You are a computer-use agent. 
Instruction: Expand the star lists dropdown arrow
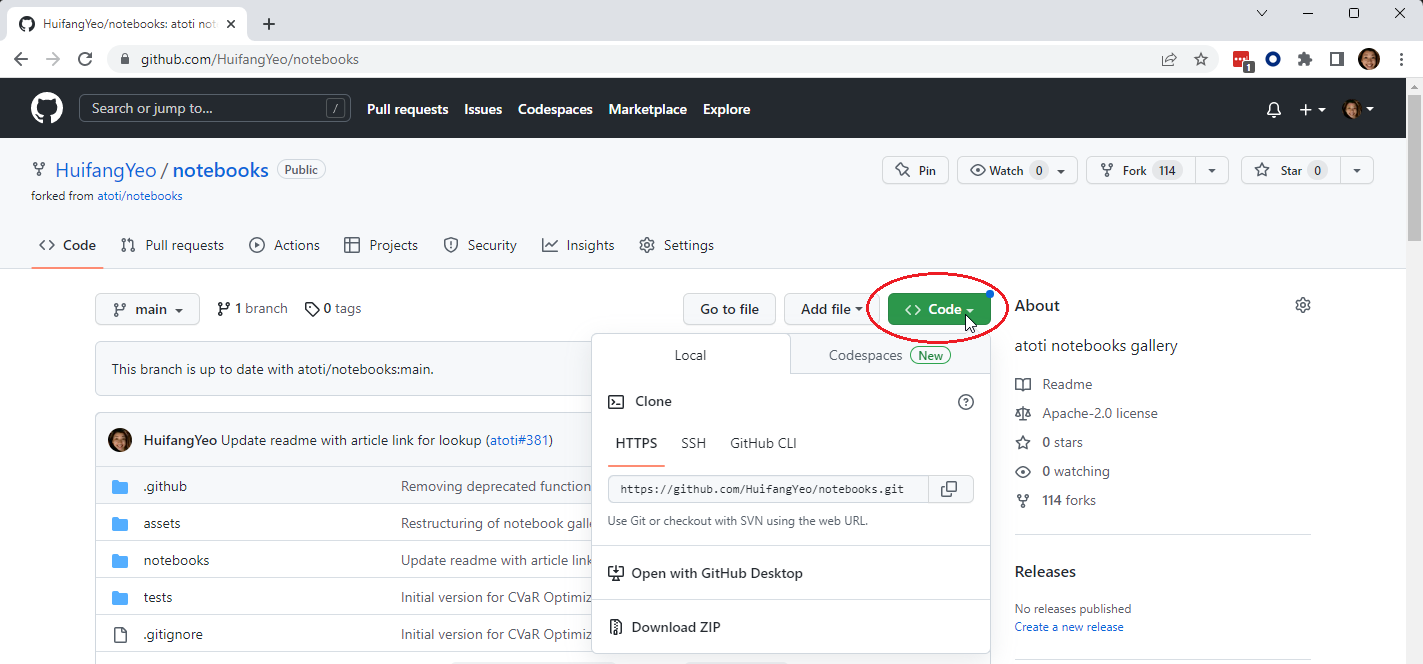pyautogui.click(x=1357, y=170)
